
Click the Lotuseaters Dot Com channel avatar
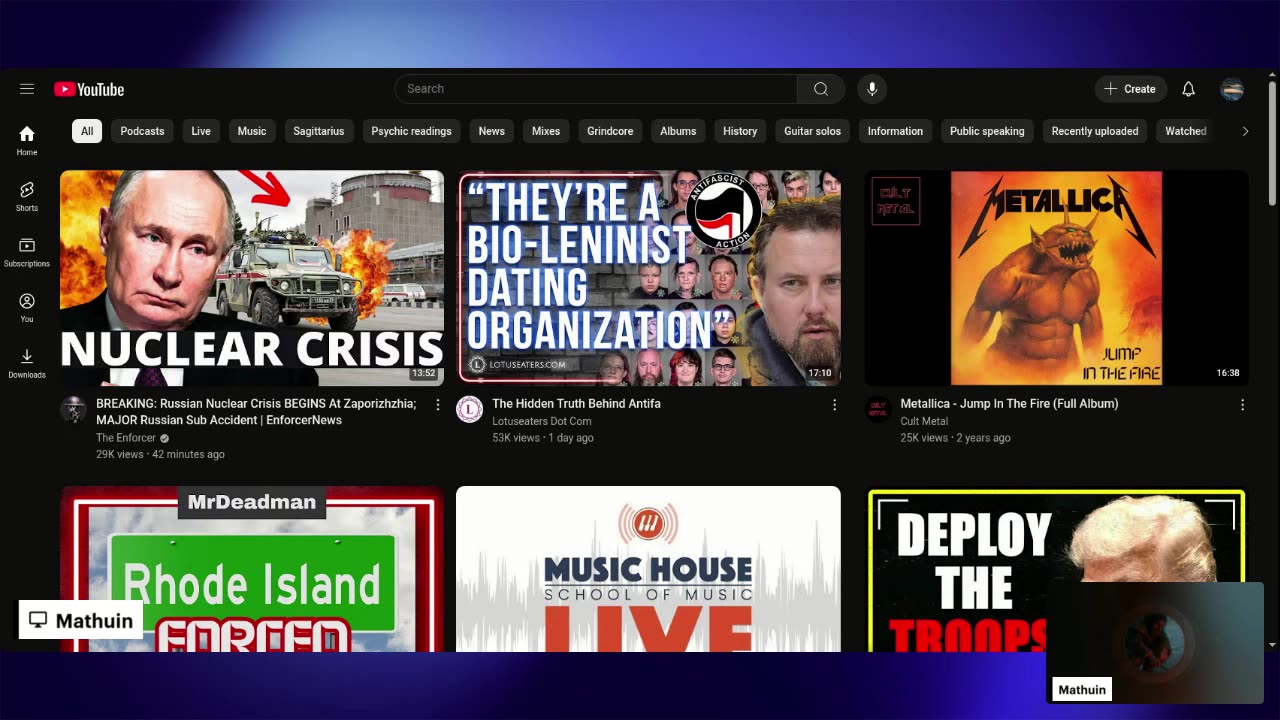[469, 409]
